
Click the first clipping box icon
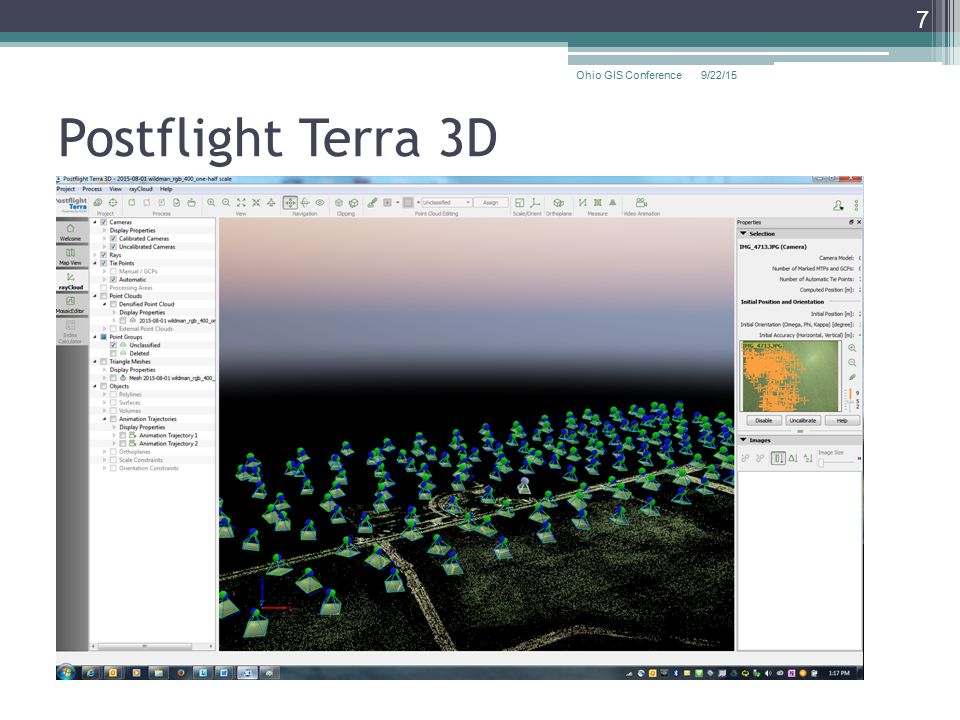click(x=339, y=203)
